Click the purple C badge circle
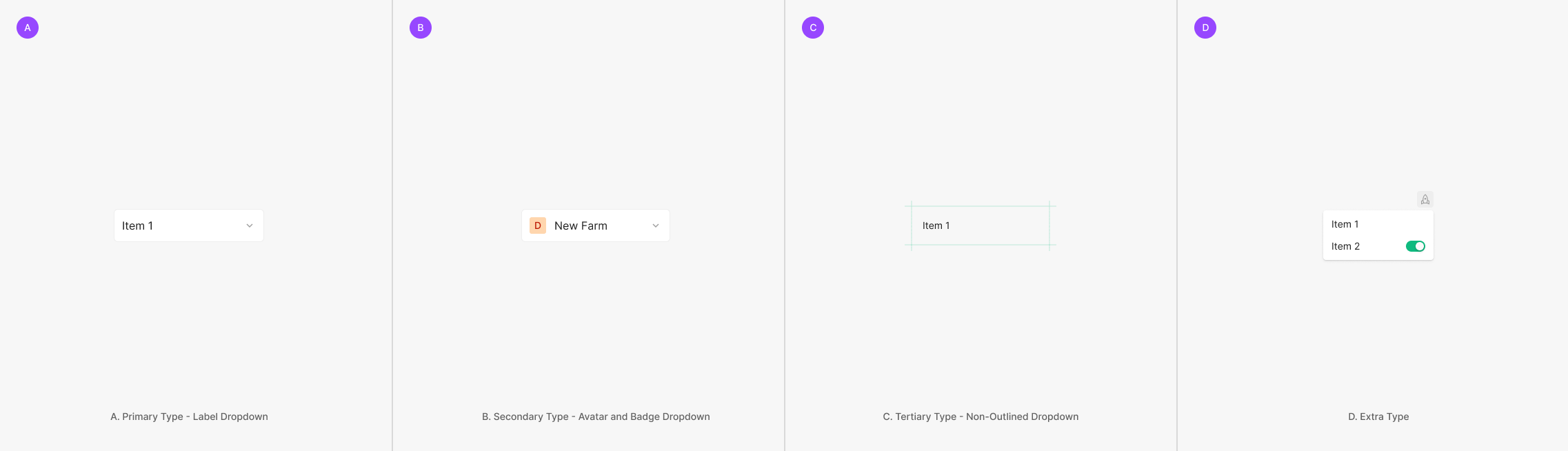The image size is (1568, 451). (x=813, y=28)
